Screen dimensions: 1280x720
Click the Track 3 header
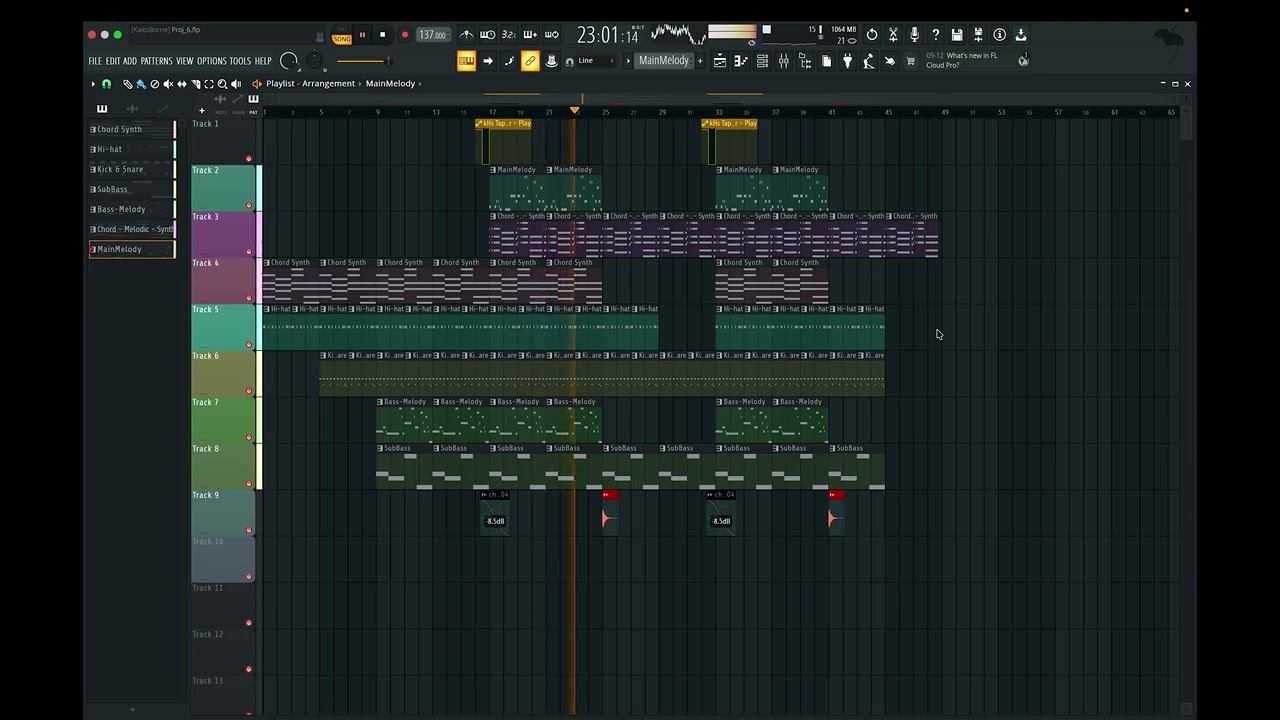tap(223, 235)
